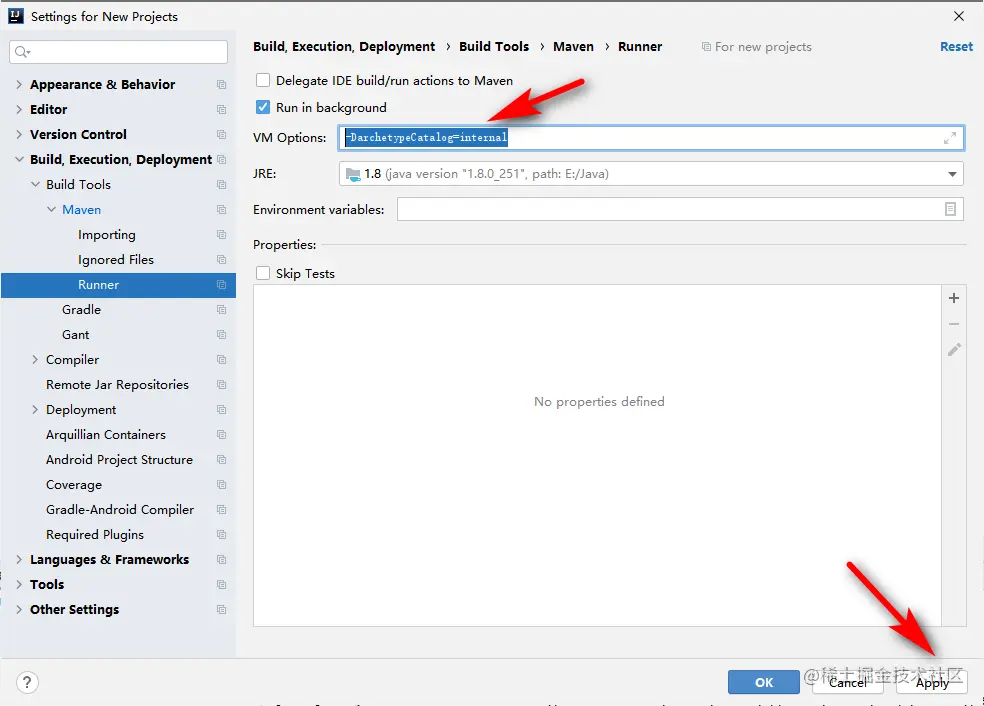Click the Environment variables input field

(x=680, y=209)
